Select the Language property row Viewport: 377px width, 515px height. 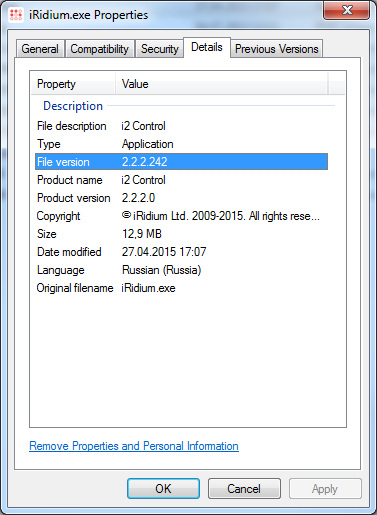181,270
